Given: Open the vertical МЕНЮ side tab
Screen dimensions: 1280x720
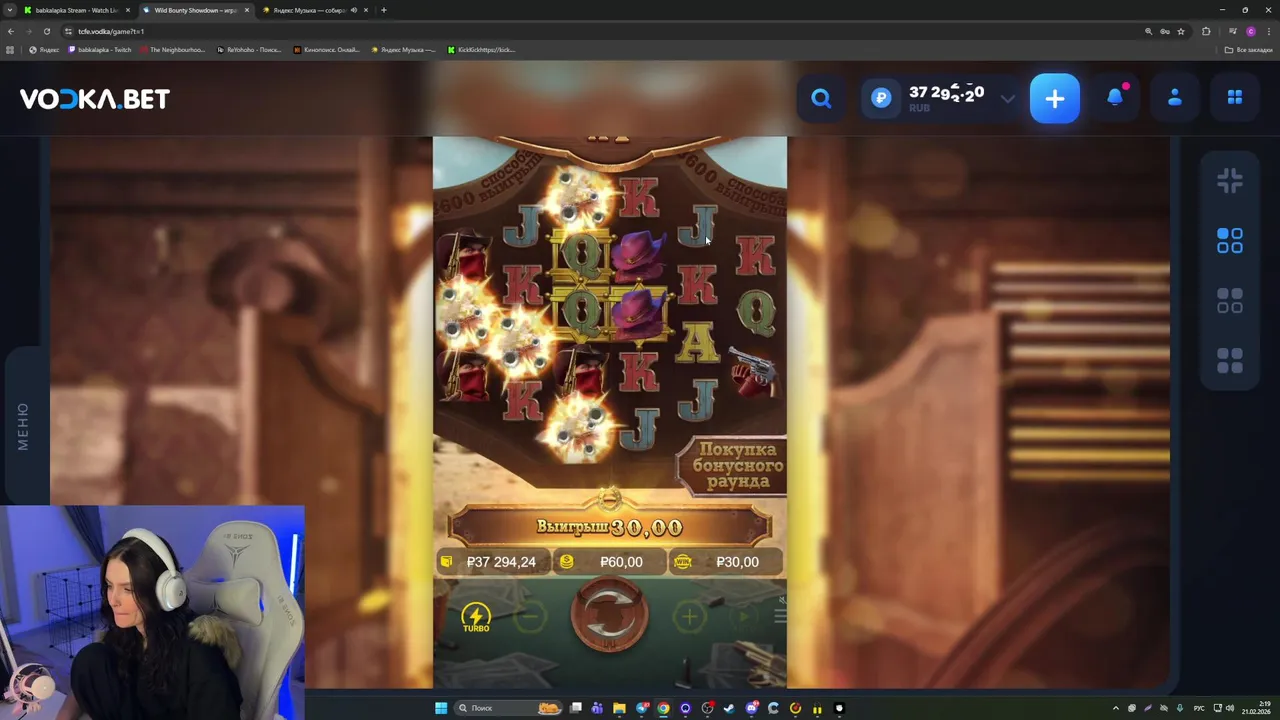Looking at the screenshot, I should click(23, 426).
